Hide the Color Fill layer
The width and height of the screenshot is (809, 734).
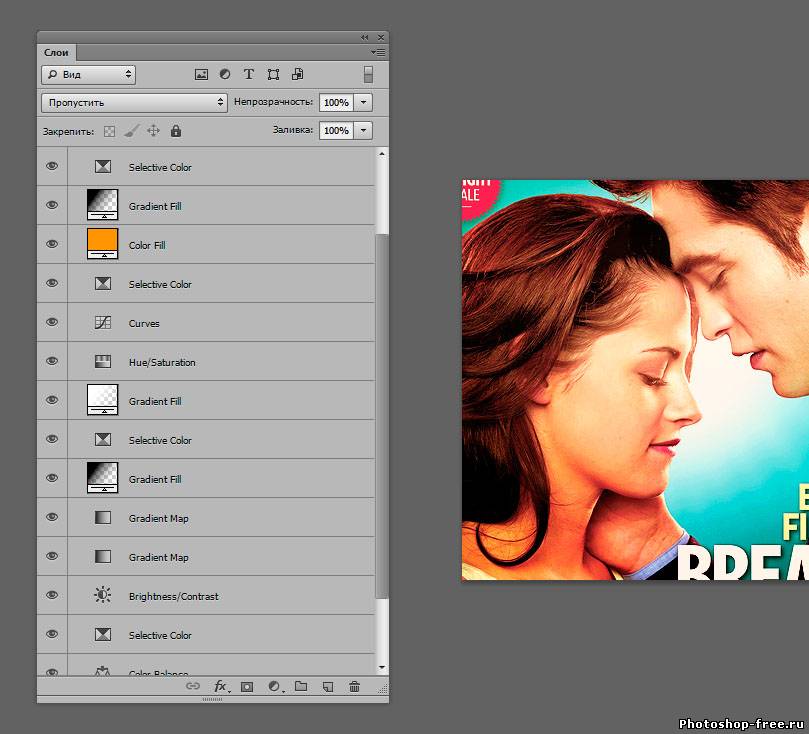[x=52, y=244]
